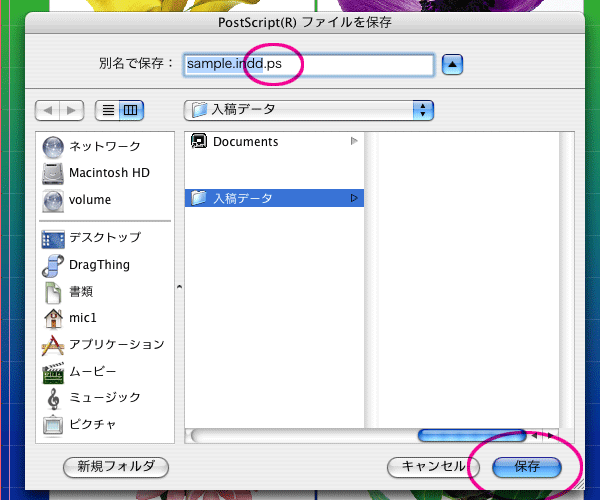
Task: Open アプリケーション in the sidebar
Action: point(104,344)
